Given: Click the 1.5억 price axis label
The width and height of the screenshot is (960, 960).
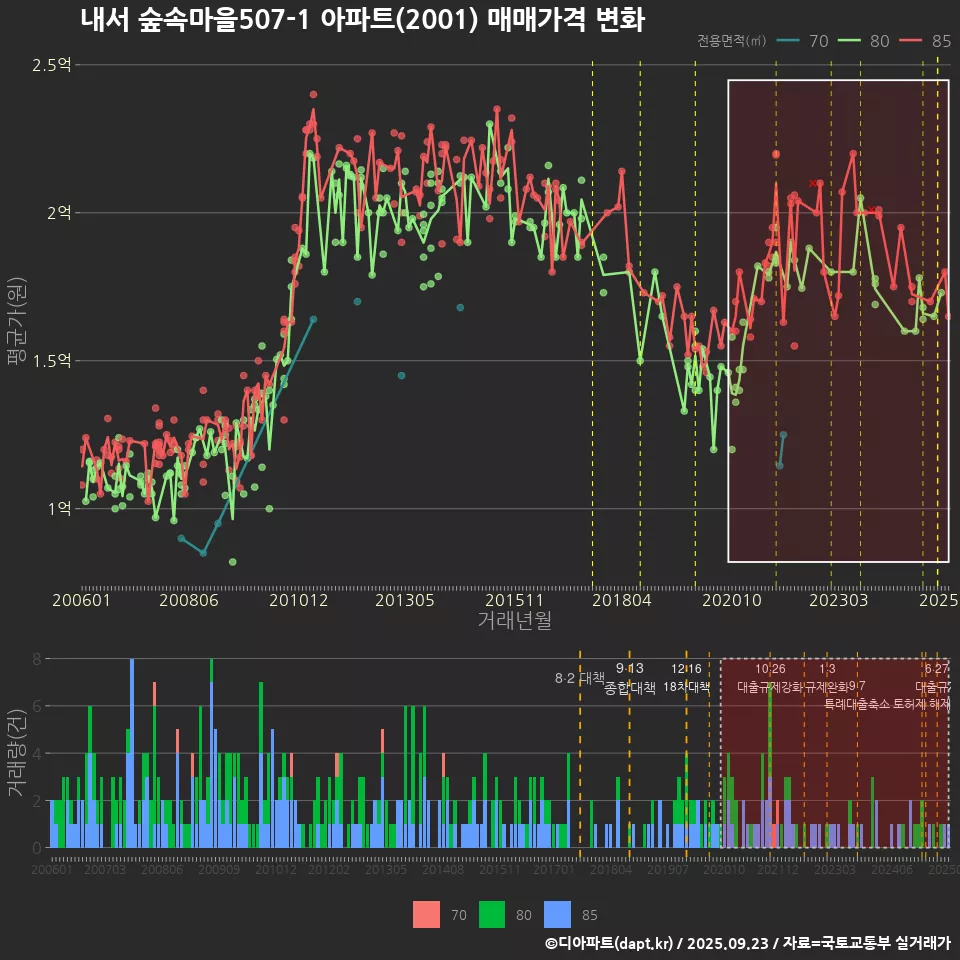Looking at the screenshot, I should pyautogui.click(x=51, y=361).
